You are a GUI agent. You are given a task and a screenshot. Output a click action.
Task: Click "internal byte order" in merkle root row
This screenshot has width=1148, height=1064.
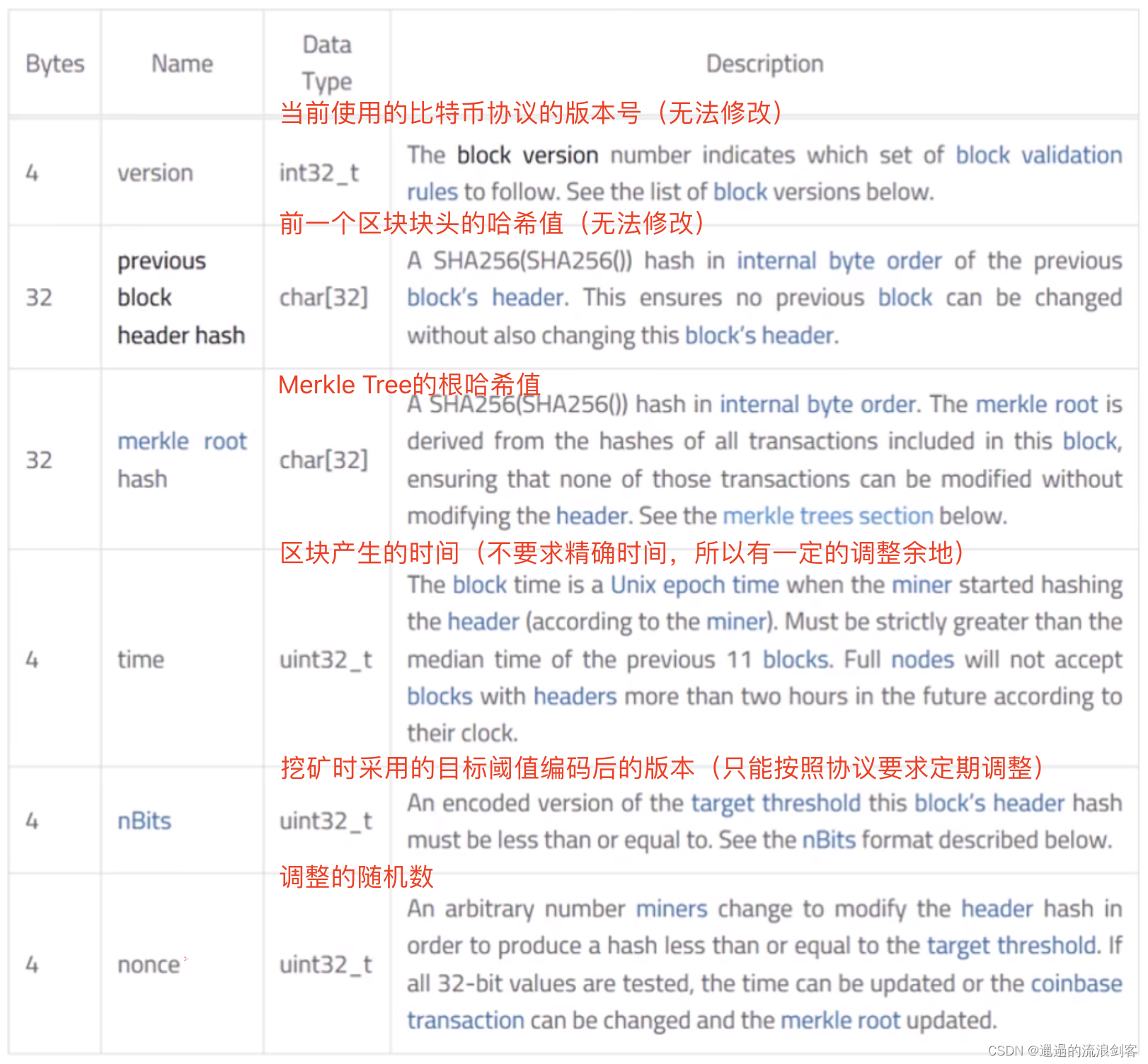(817, 405)
